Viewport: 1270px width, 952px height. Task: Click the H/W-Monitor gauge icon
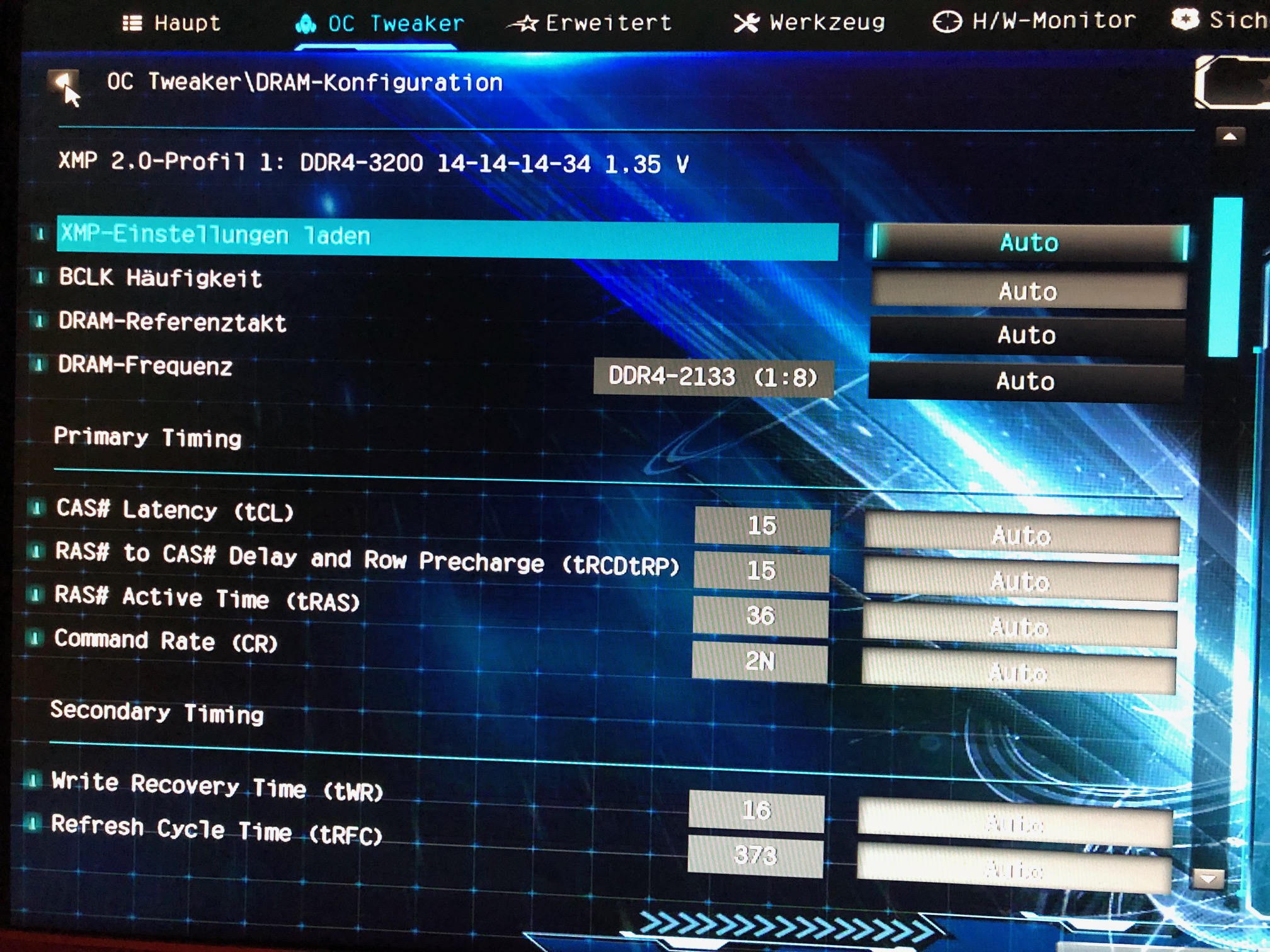(x=947, y=22)
